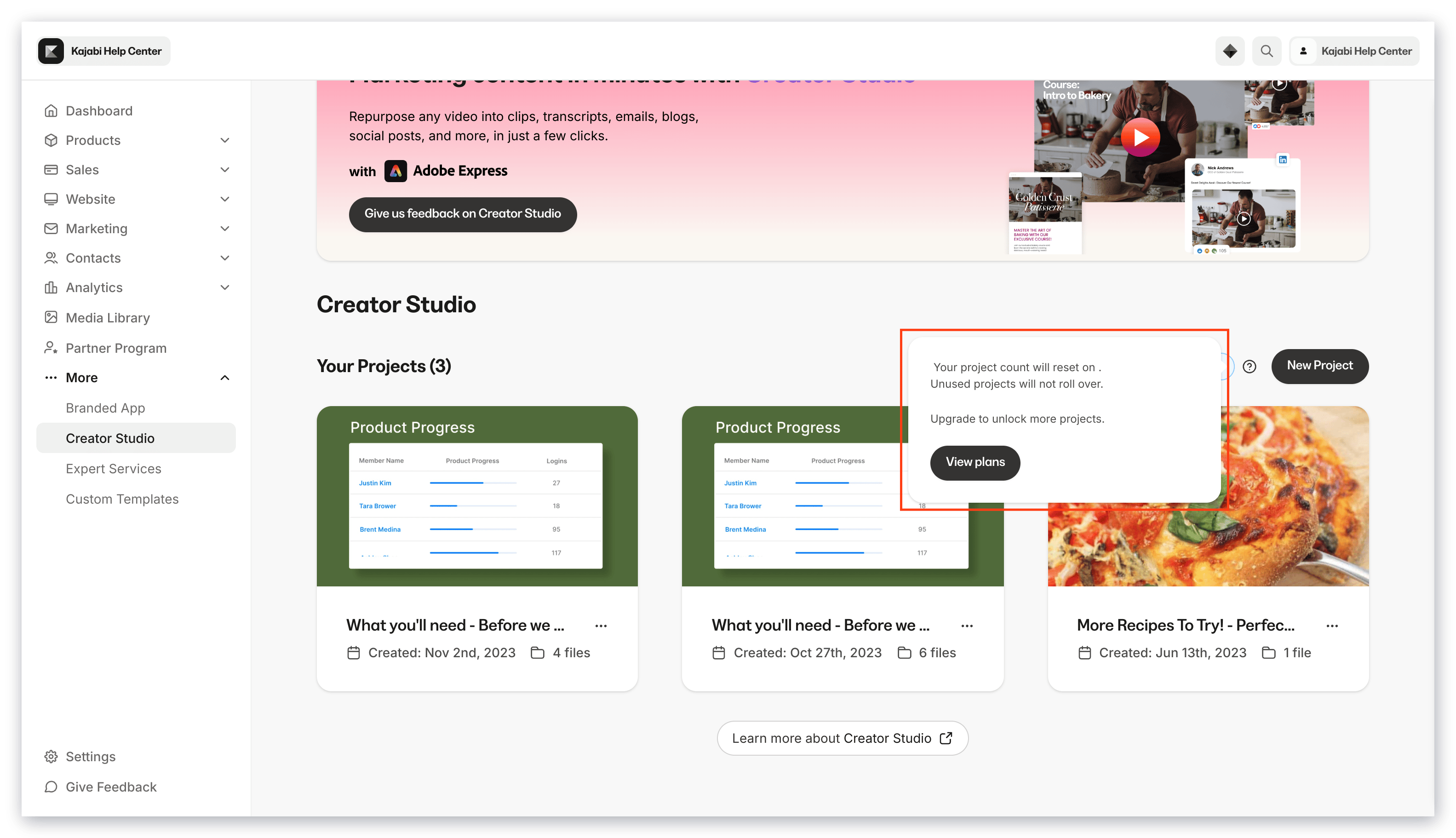Click the Analytics bar chart icon
Viewport: 1456px width, 838px height.
tap(51, 287)
